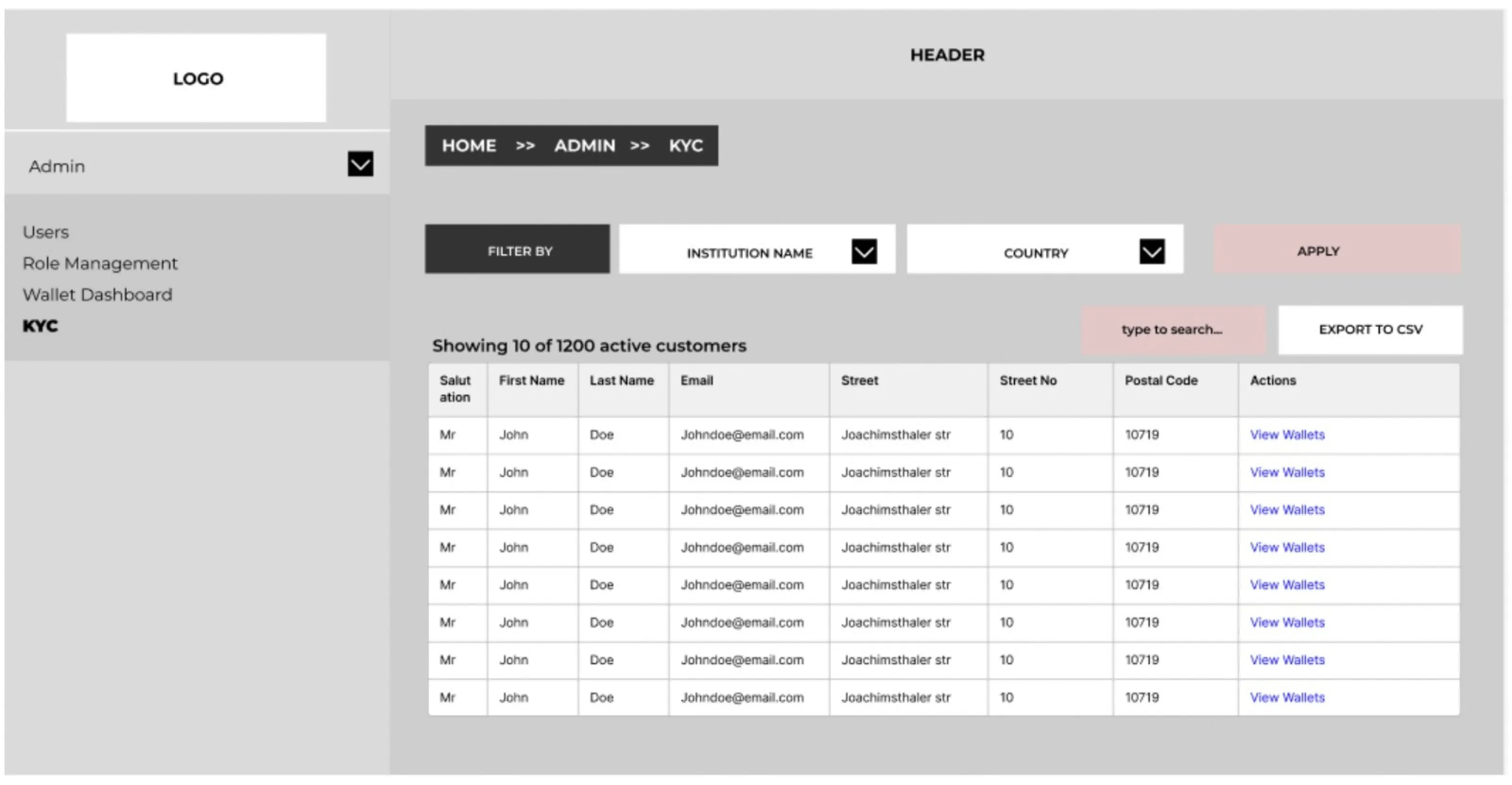The image size is (1512, 785).
Task: Click the Email column header
Action: coord(697,381)
